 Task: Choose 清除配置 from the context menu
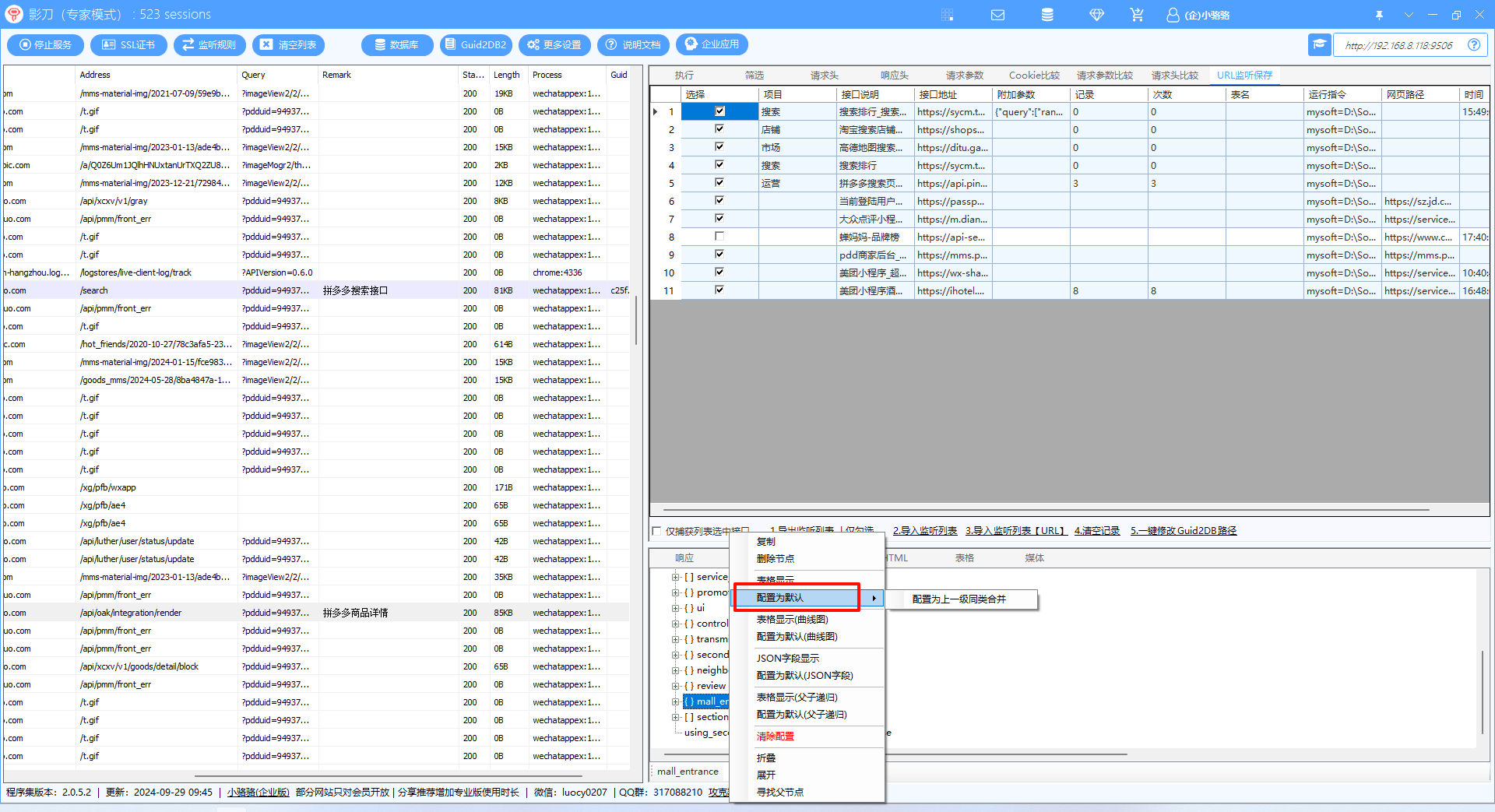coord(775,736)
